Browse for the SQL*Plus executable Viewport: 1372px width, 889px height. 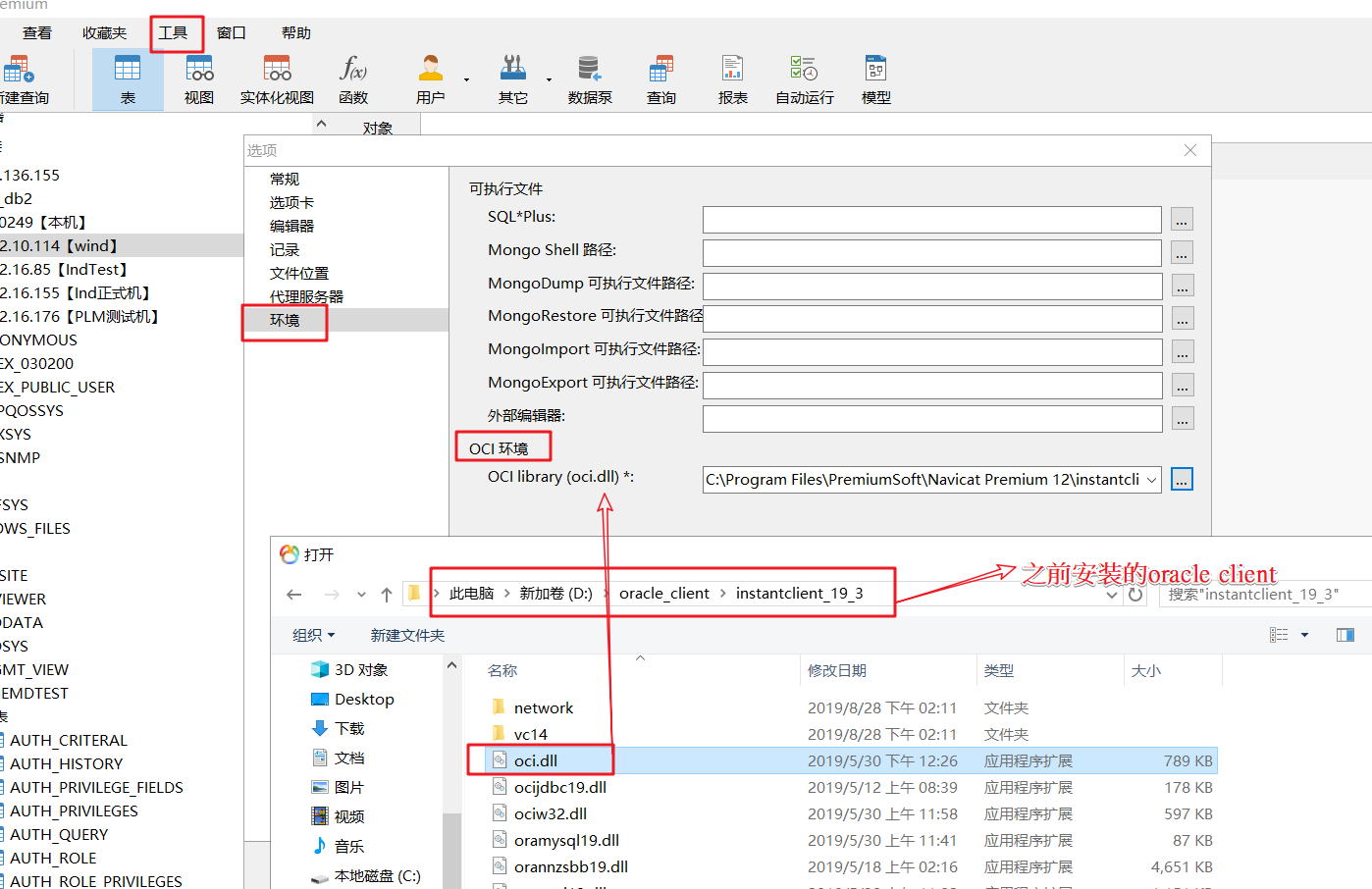click(x=1182, y=220)
